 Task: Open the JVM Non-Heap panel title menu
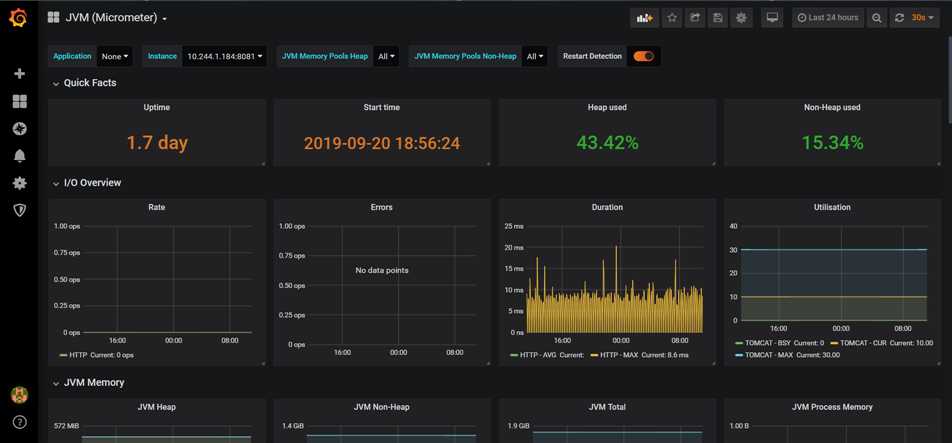[x=381, y=407]
